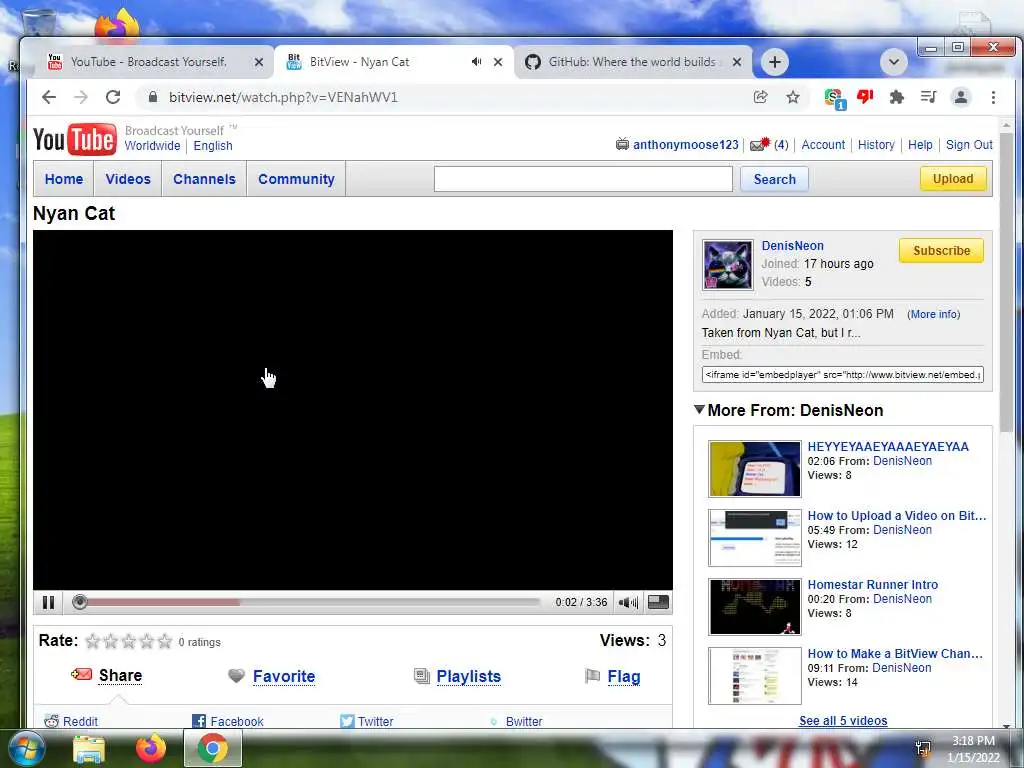Viewport: 1024px width, 768px height.
Task: Change language via English link
Action: [x=213, y=146]
